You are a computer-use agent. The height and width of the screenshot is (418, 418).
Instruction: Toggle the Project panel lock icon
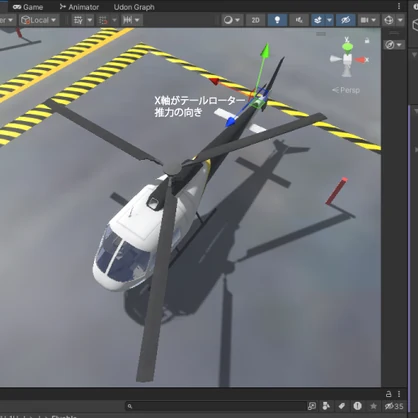[x=388, y=394]
